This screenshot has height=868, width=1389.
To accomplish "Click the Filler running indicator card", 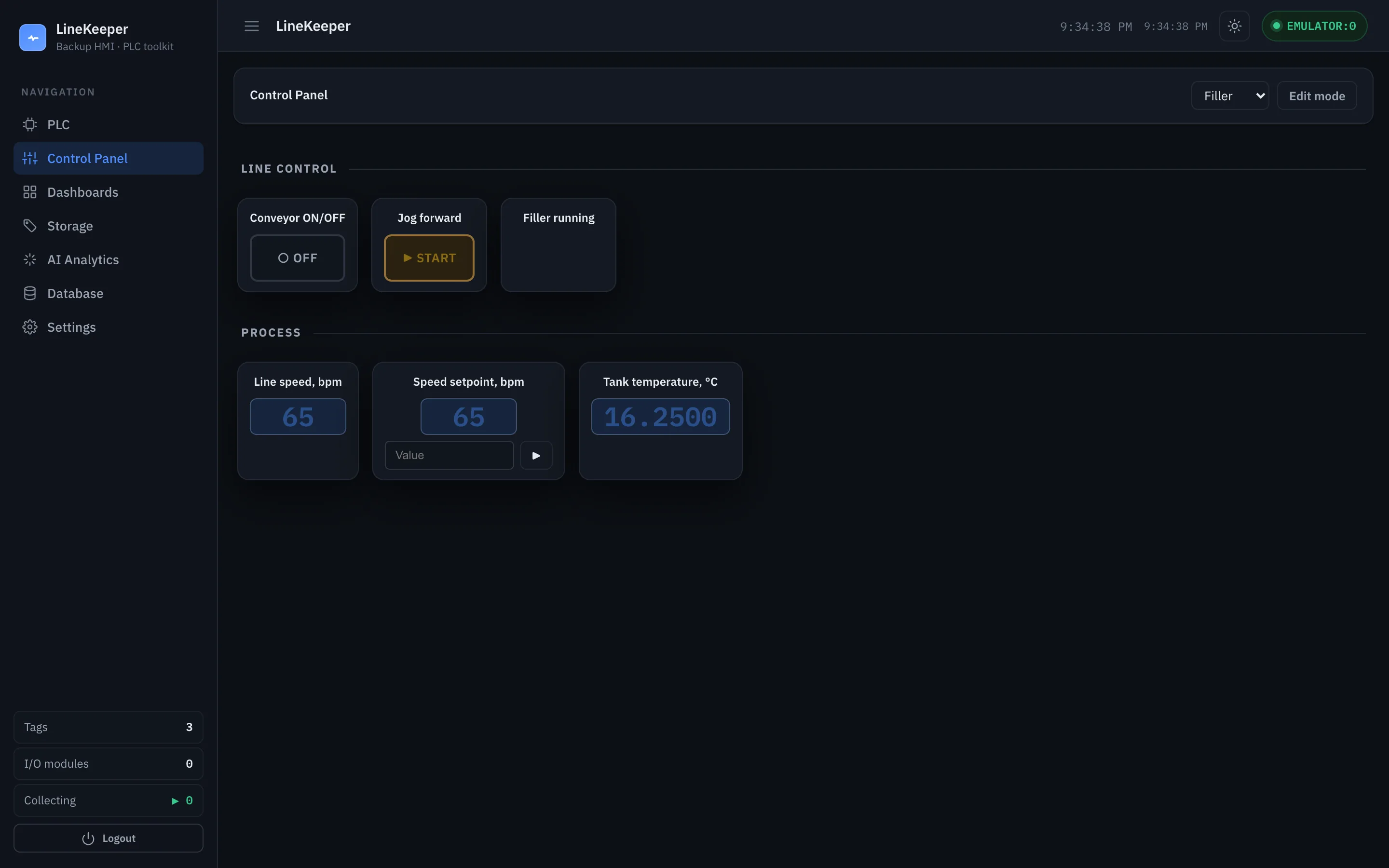I will point(558,245).
